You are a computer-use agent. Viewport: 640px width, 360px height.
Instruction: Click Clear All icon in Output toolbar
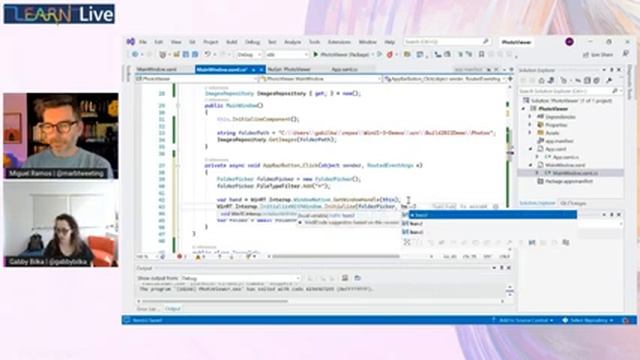point(345,278)
